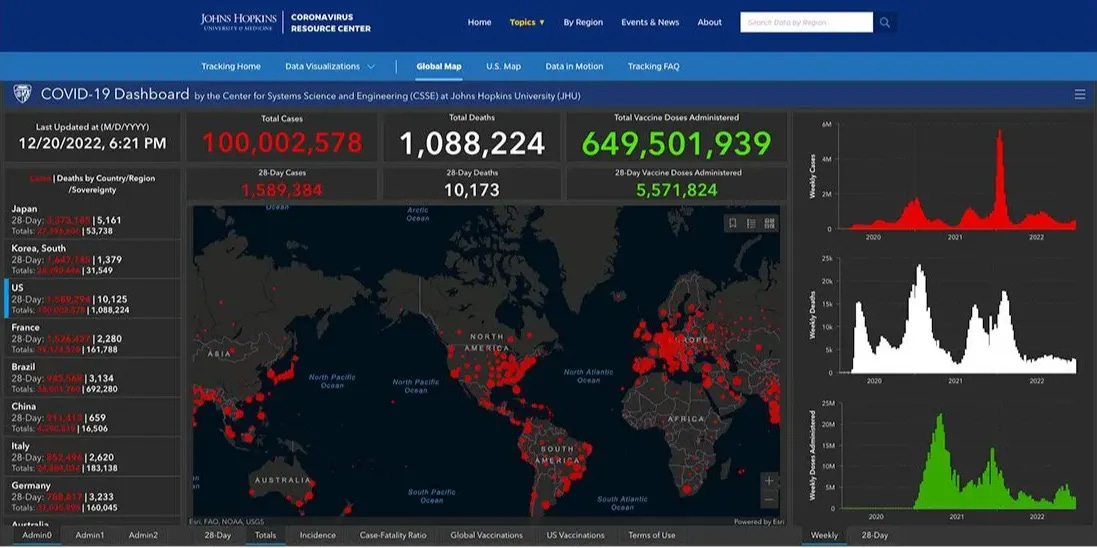Switch list to Admin0 level

point(36,535)
